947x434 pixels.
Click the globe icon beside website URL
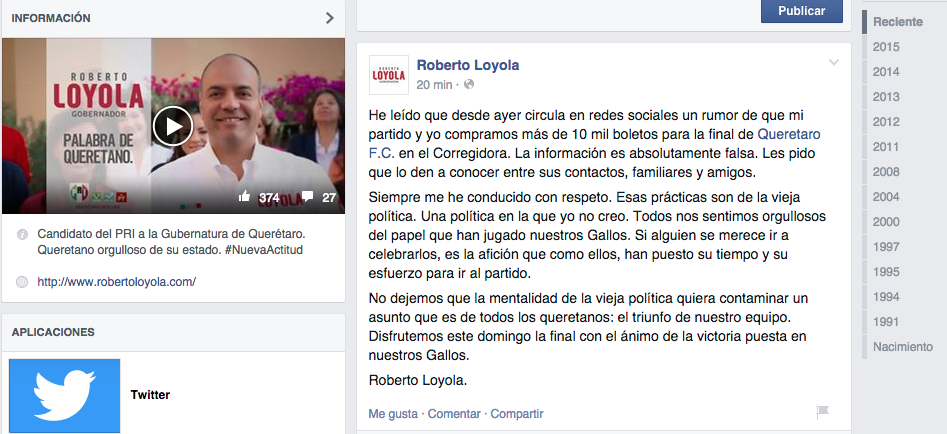[x=22, y=282]
